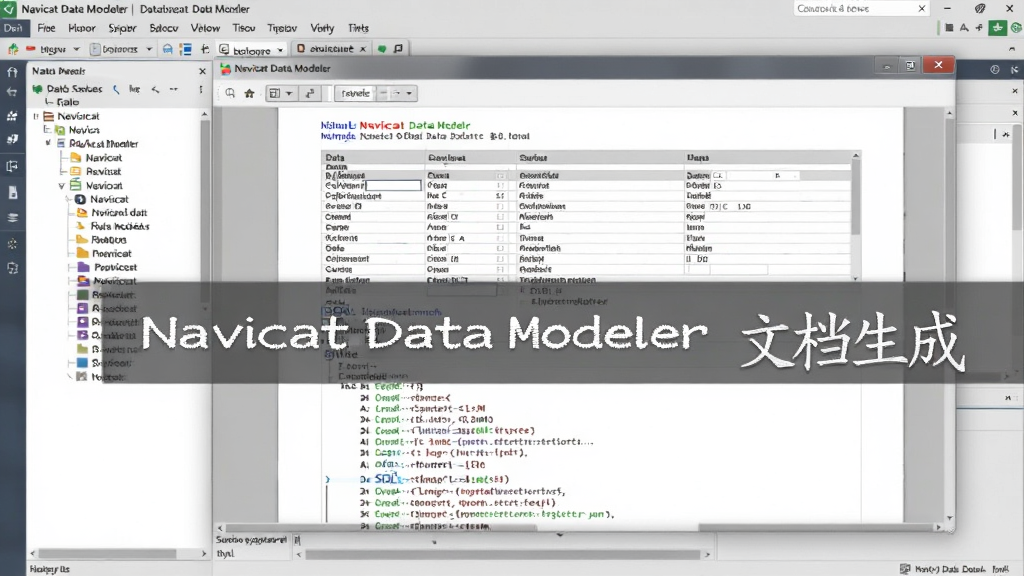Viewport: 1024px width, 576px height.
Task: Toggle the checkbox in the 'Cenend' table row
Action: tap(500, 217)
